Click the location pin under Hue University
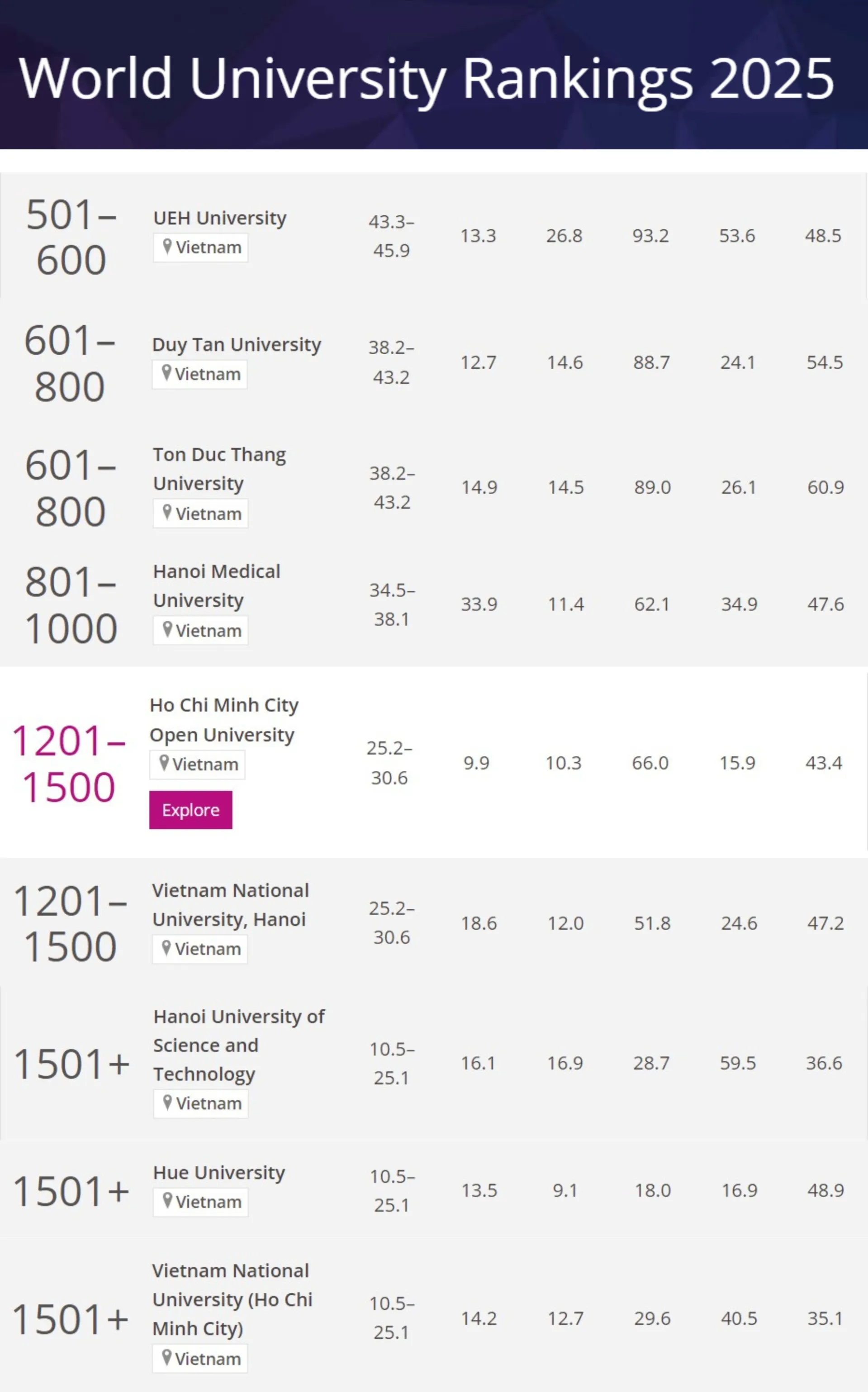 pos(167,1201)
